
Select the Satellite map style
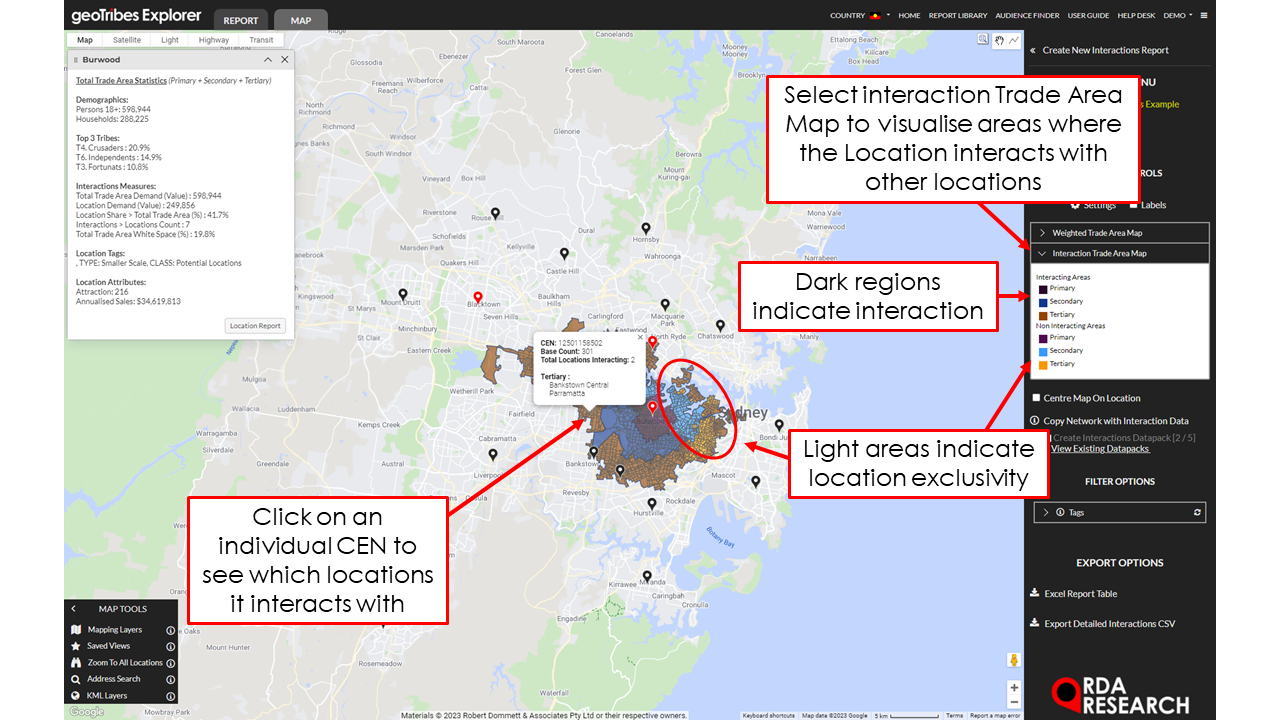coord(127,40)
